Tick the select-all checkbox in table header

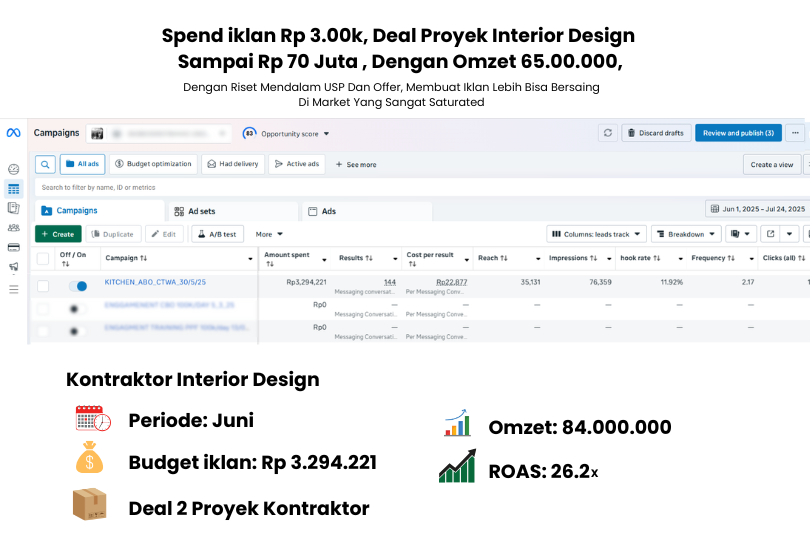click(x=43, y=258)
